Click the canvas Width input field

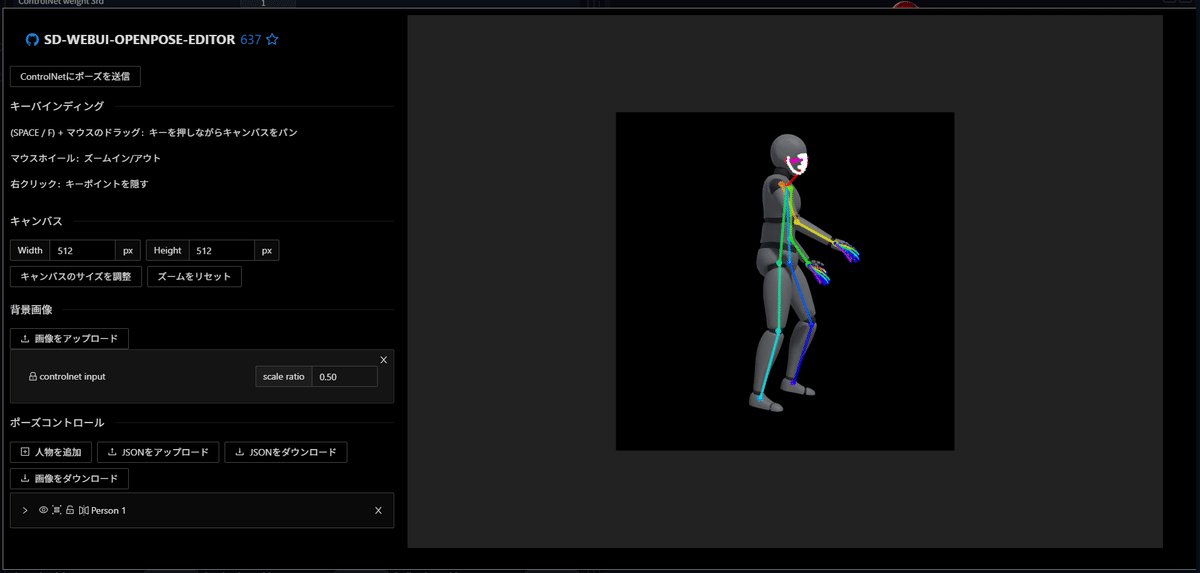pos(83,250)
